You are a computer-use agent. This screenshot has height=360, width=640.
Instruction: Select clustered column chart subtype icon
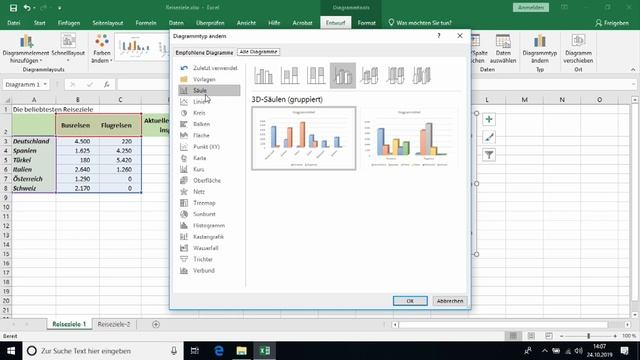click(x=263, y=76)
